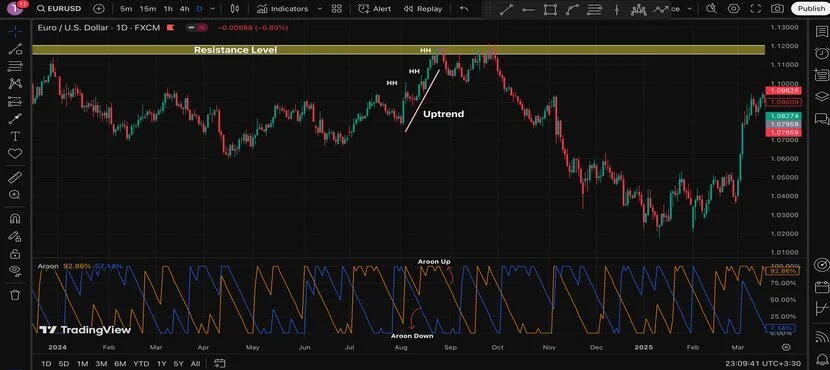
Task: Select the 5m timeframe
Action: pos(126,8)
